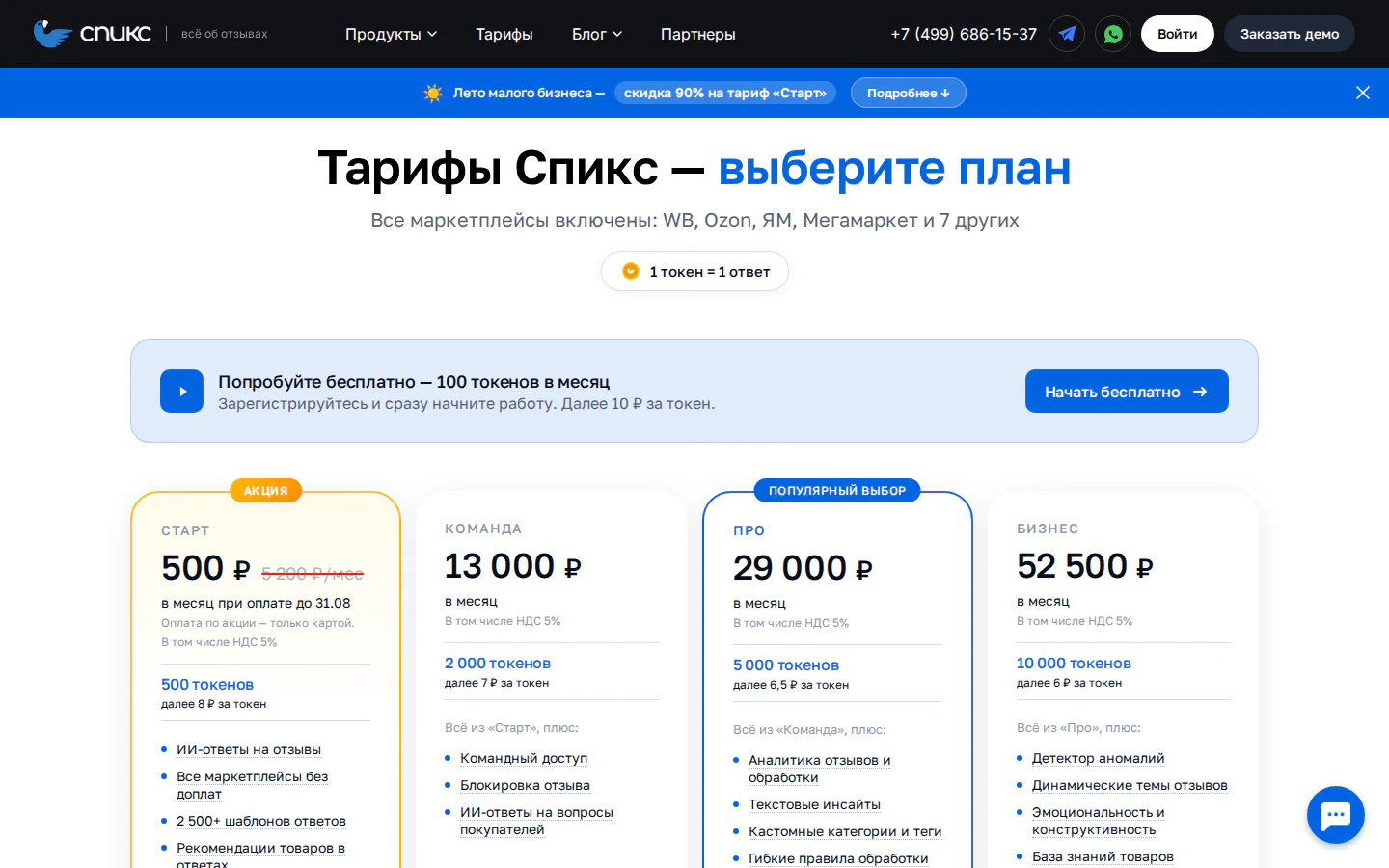Click the 13 000 ₽ price
1389x868 pixels.
click(512, 566)
